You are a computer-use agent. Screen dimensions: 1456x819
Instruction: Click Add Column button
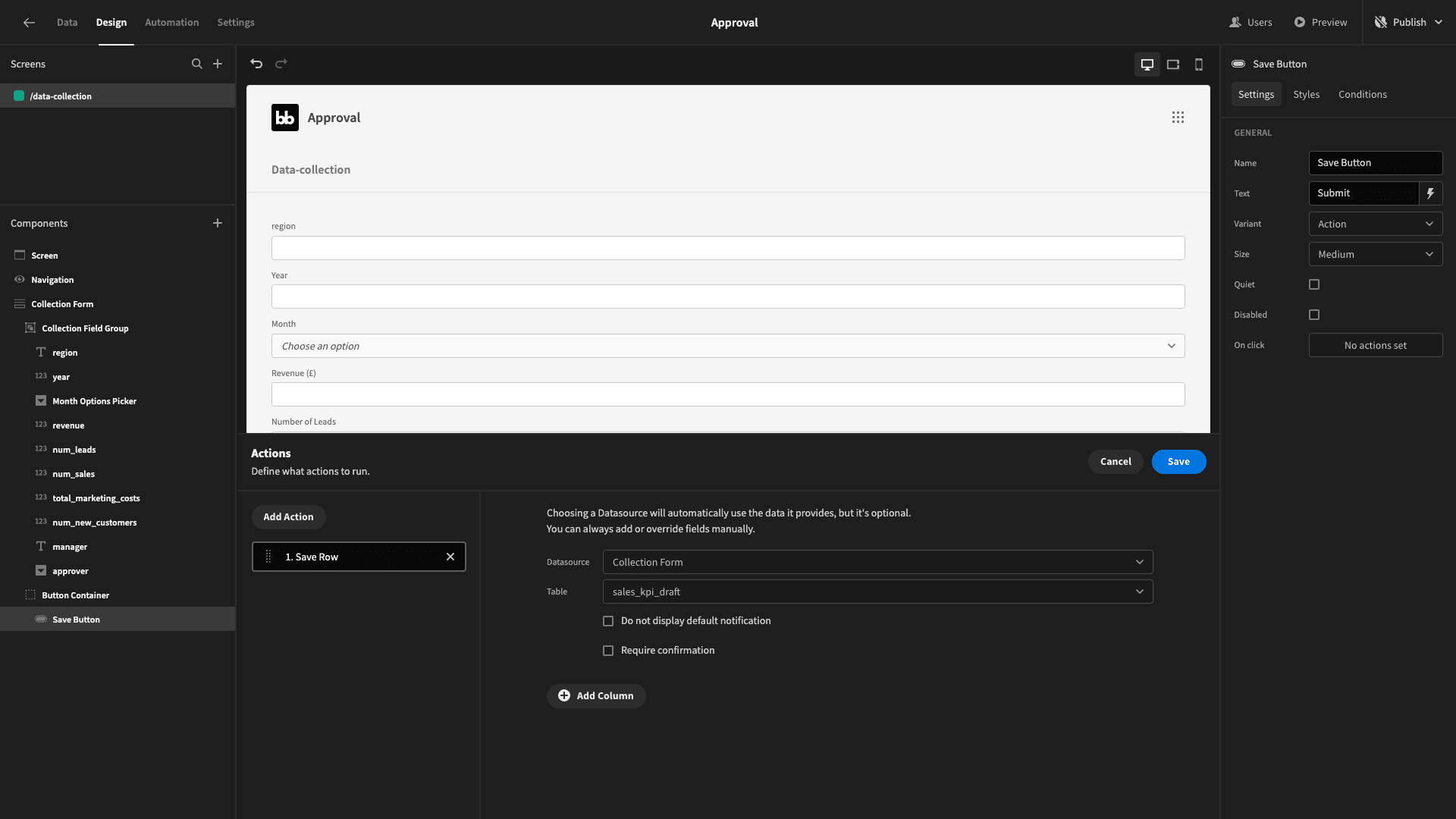tap(596, 696)
